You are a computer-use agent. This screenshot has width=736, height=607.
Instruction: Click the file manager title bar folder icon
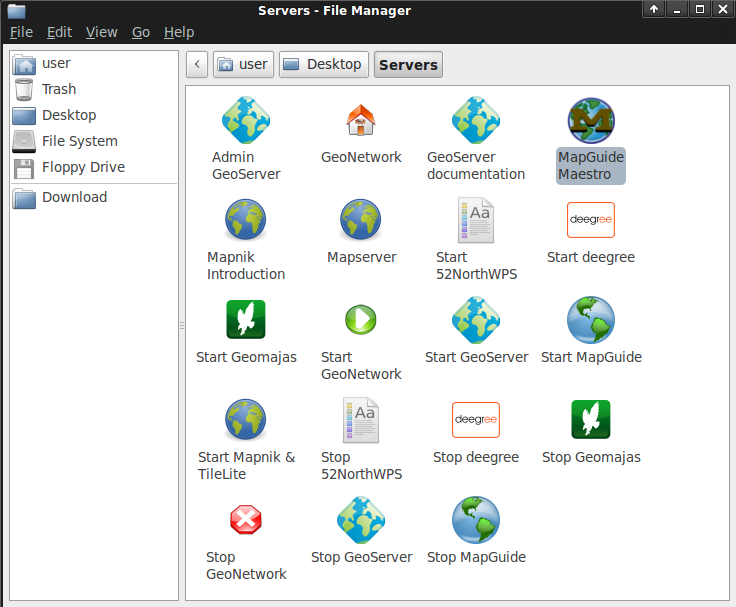click(16, 11)
